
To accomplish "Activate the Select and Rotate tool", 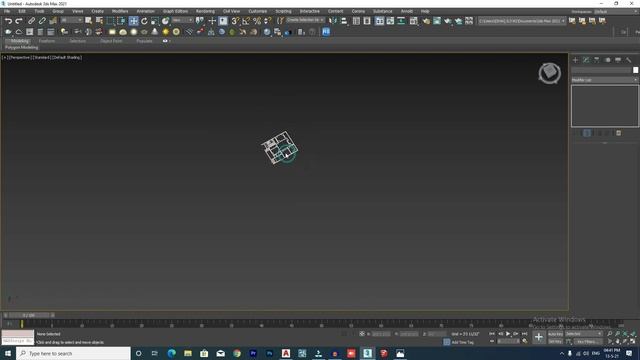I will [144, 21].
